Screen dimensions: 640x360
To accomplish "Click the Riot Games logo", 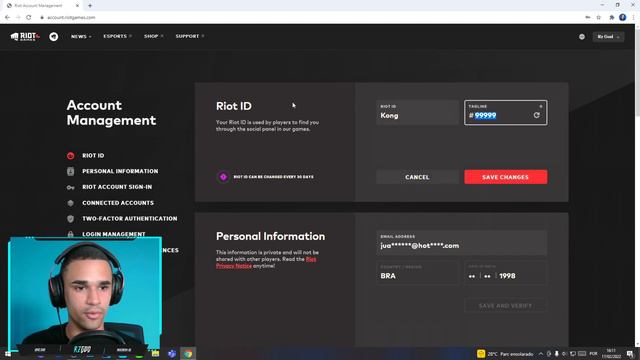I will coord(25,37).
